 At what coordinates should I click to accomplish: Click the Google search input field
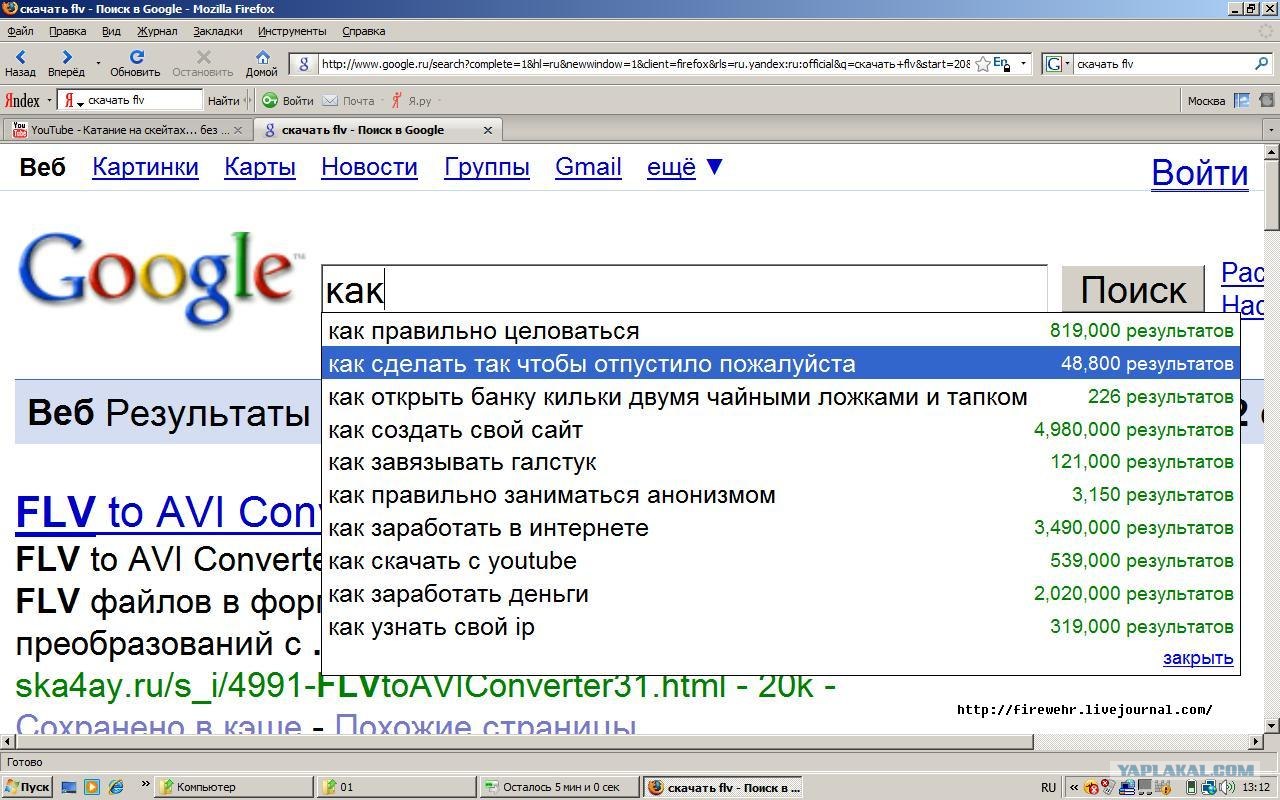(x=684, y=290)
